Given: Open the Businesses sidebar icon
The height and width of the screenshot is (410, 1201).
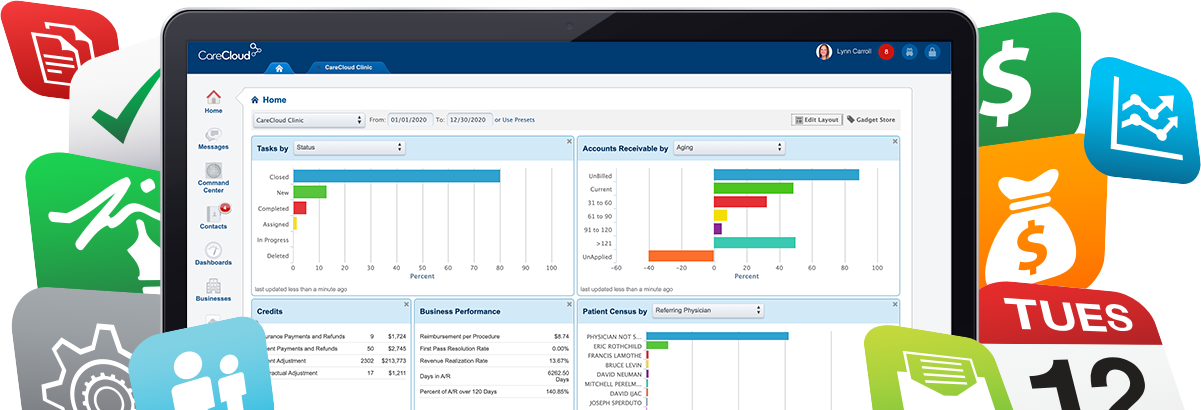Looking at the screenshot, I should (x=213, y=291).
